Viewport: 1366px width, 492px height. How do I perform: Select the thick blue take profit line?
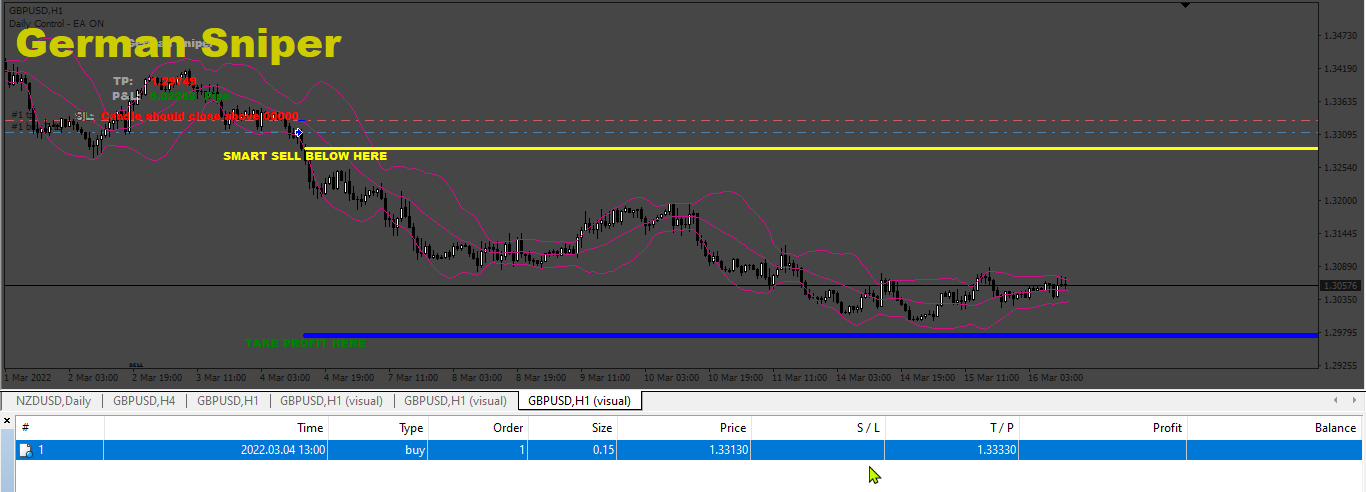coord(810,336)
